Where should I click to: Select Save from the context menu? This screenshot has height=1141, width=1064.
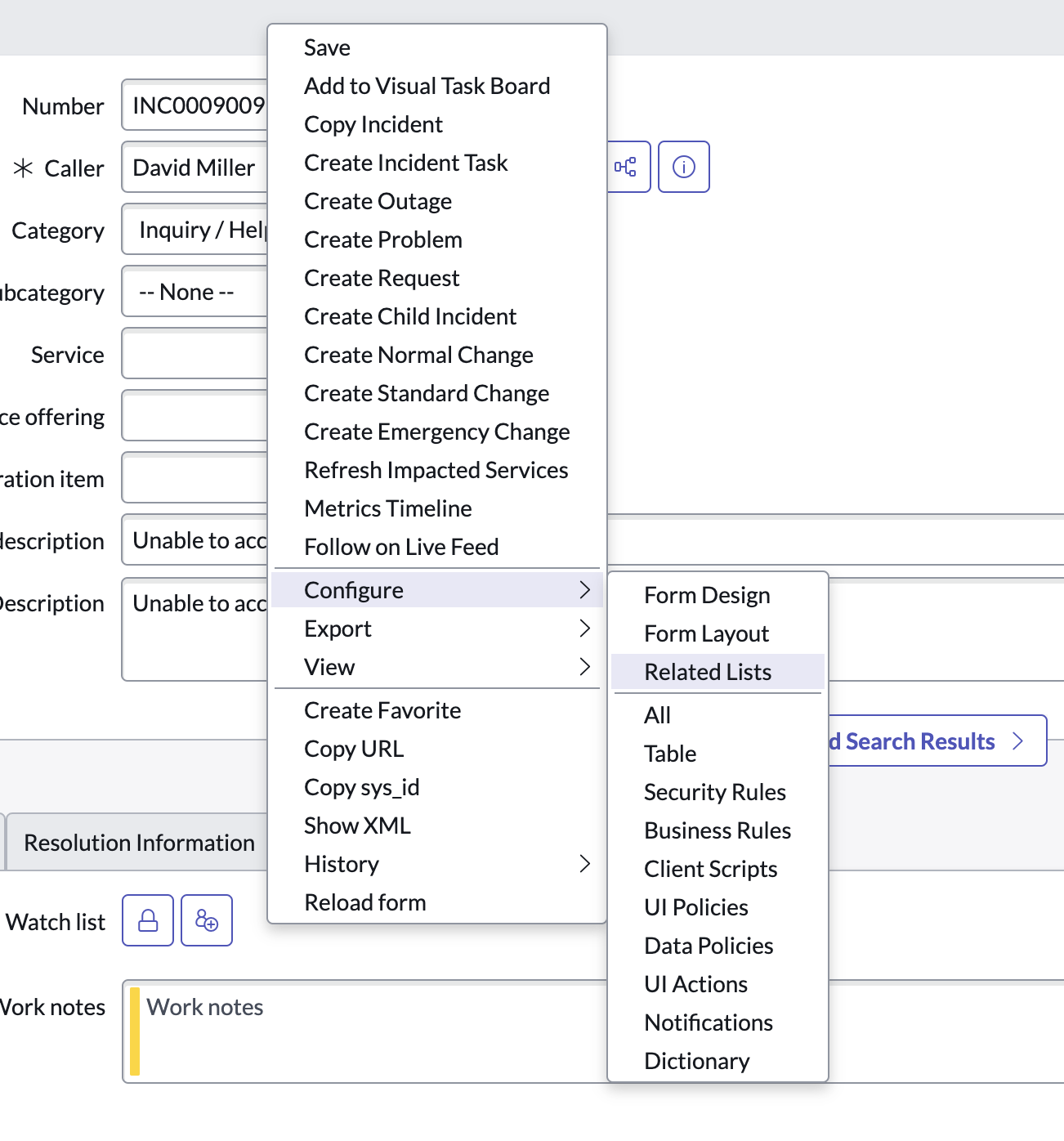click(x=327, y=47)
